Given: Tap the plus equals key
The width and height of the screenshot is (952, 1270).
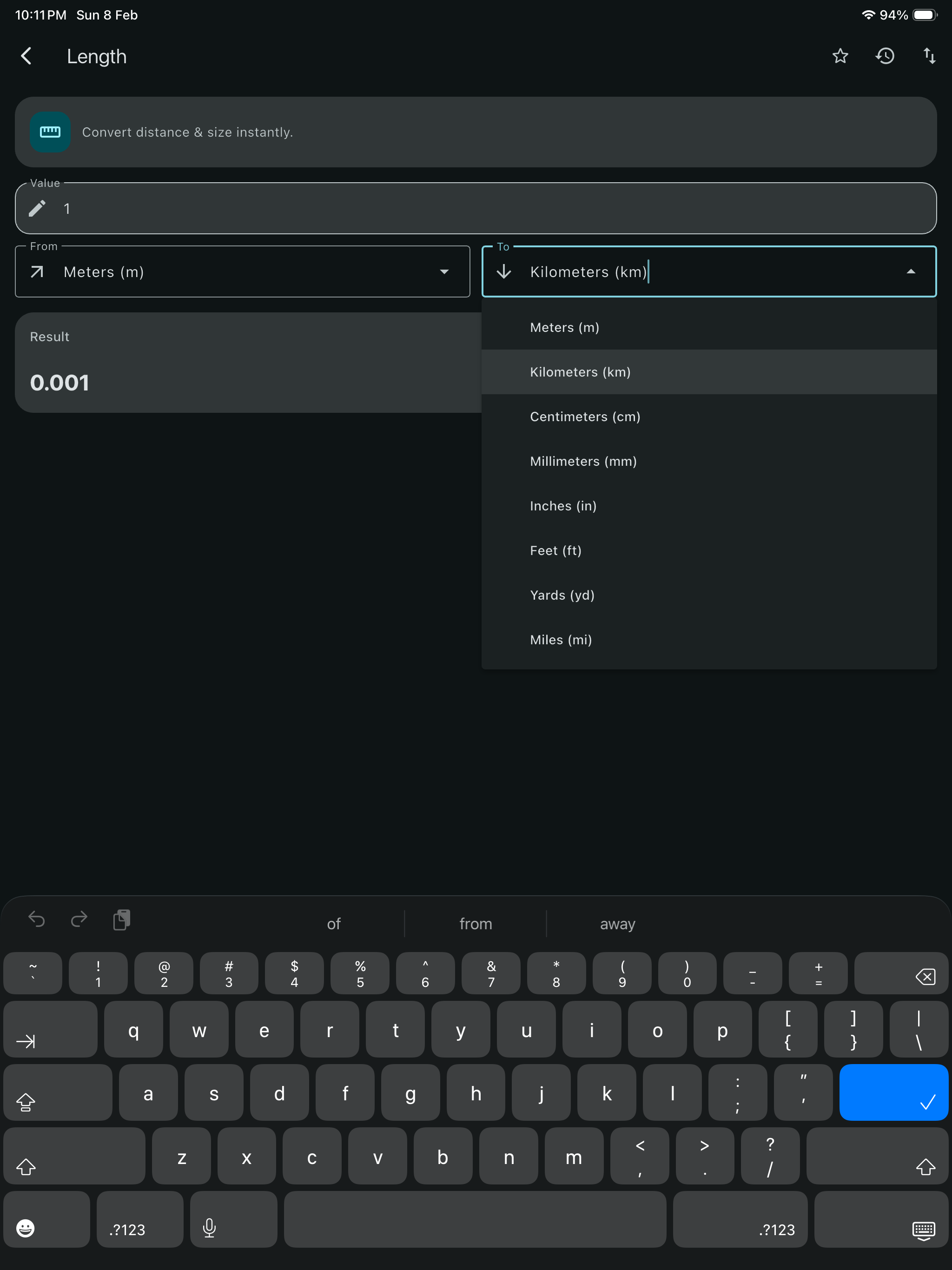Looking at the screenshot, I should click(818, 973).
